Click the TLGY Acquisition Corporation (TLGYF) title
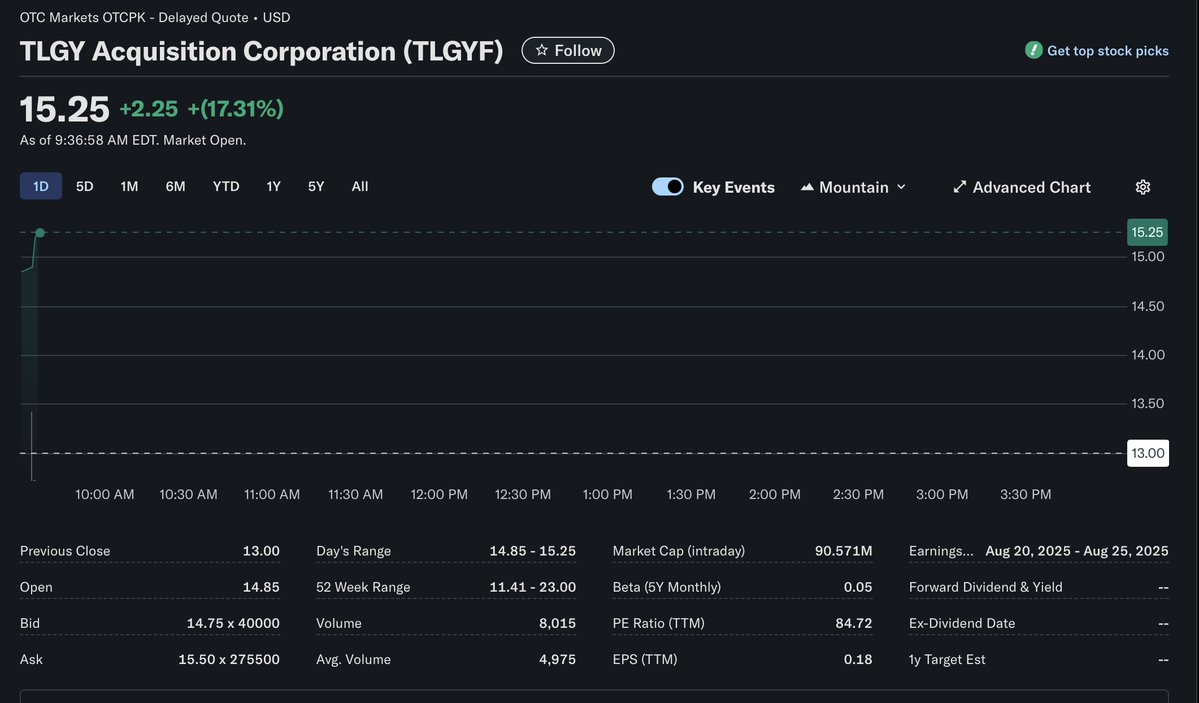Image resolution: width=1199 pixels, height=703 pixels. point(262,50)
